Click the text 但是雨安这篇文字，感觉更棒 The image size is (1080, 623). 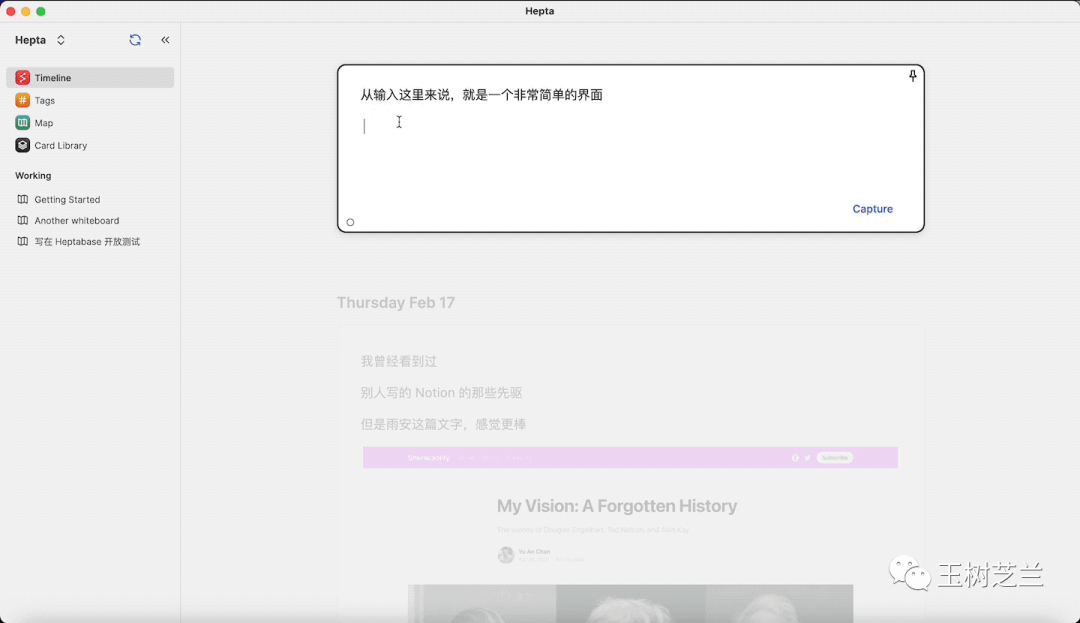pos(444,425)
